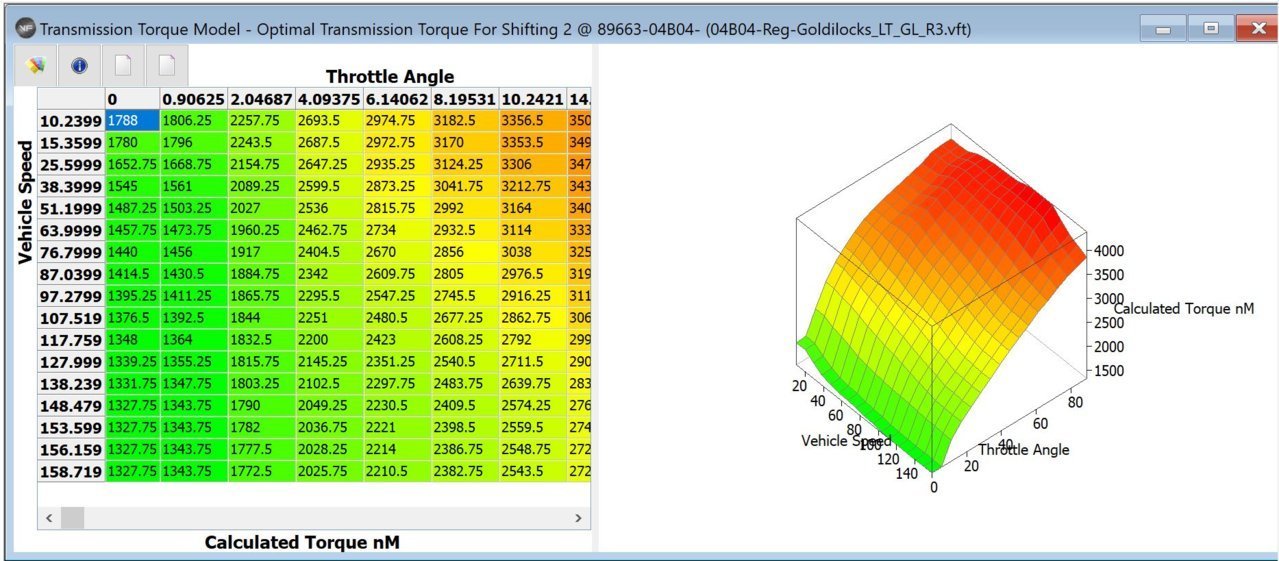Click the cell containing 2462.75
Screen dimensions: 1279x561
(x=329, y=230)
